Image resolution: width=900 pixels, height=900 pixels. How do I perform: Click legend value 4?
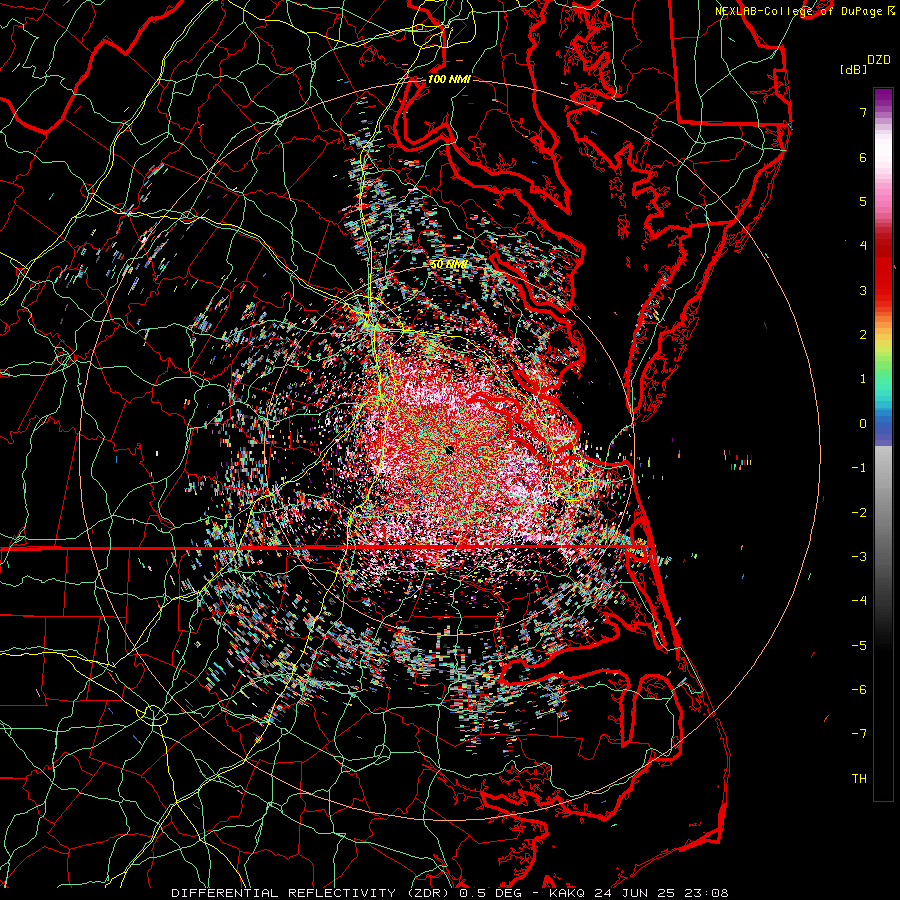[x=863, y=246]
